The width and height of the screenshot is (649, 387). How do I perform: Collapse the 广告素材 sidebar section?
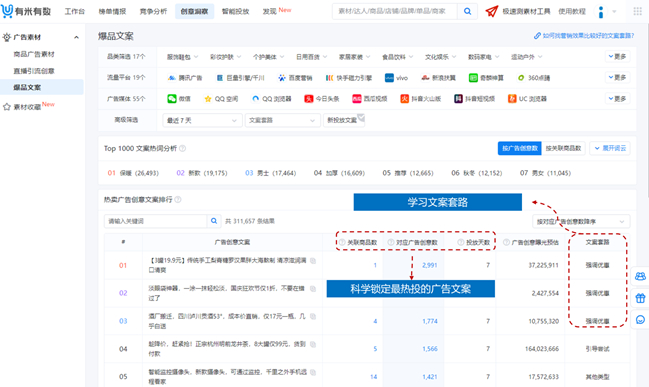[x=77, y=37]
